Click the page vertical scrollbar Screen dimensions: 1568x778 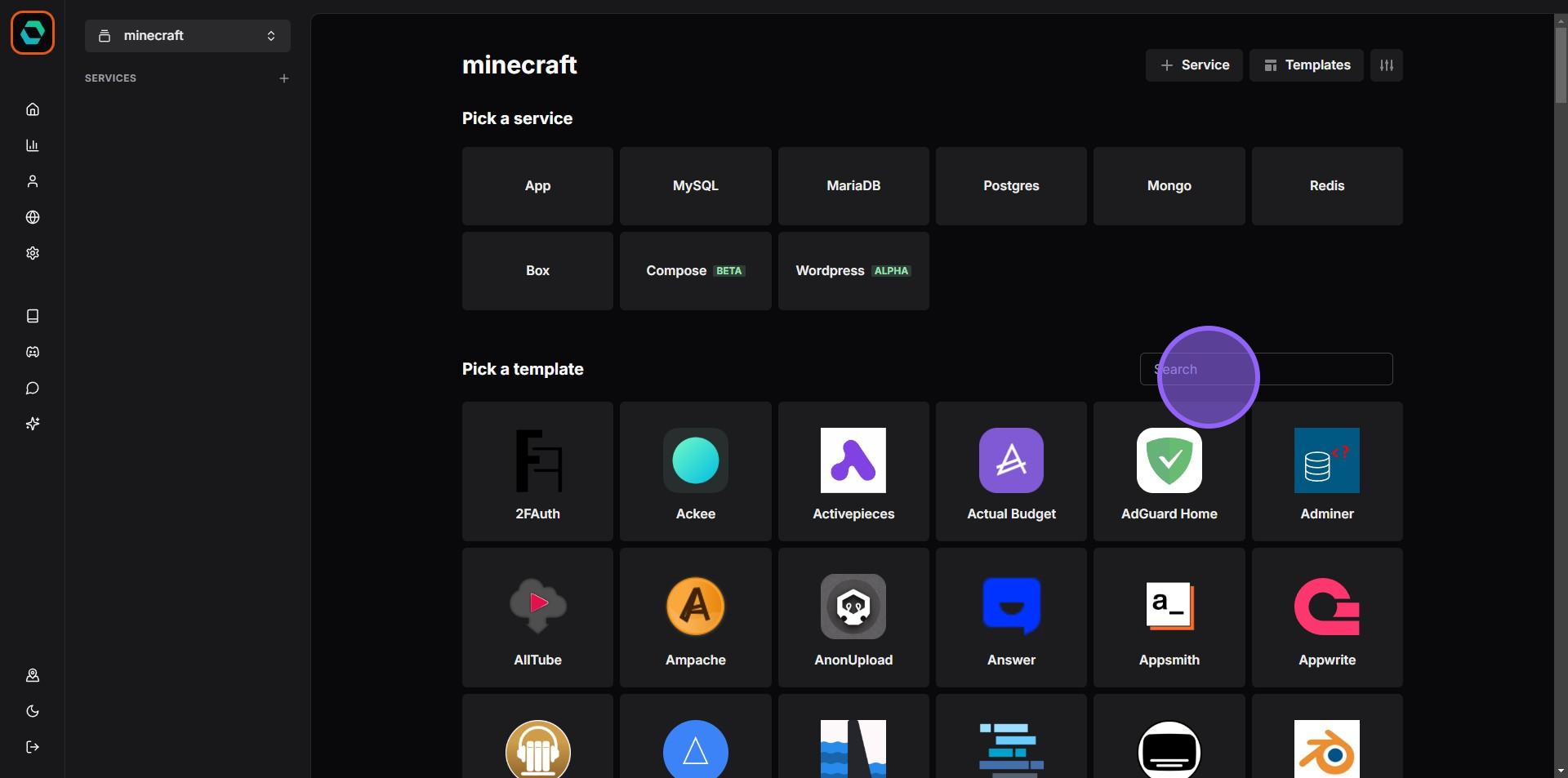[x=1561, y=65]
